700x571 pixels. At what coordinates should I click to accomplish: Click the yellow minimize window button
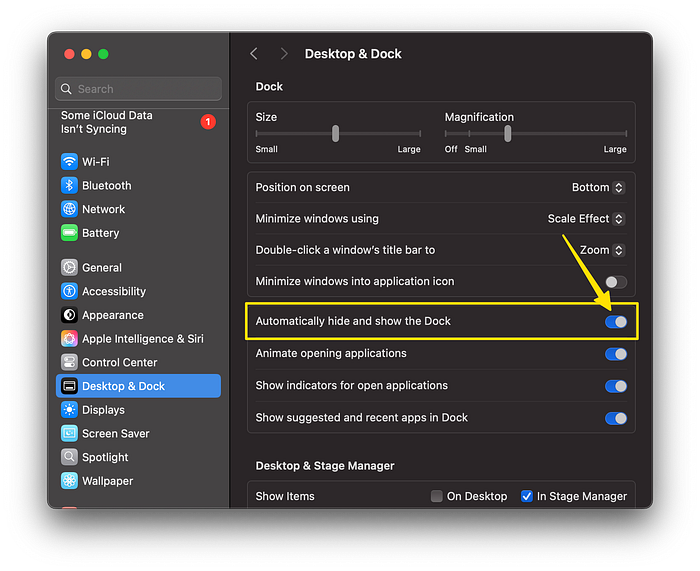click(86, 54)
